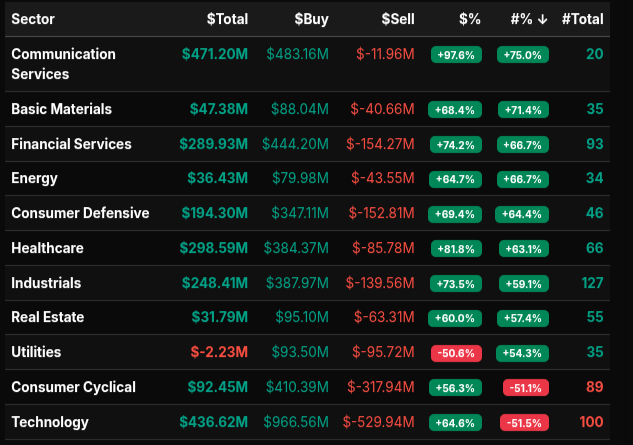Select the Industrials sector
Screen dimensions: 633x445
pos(46,283)
